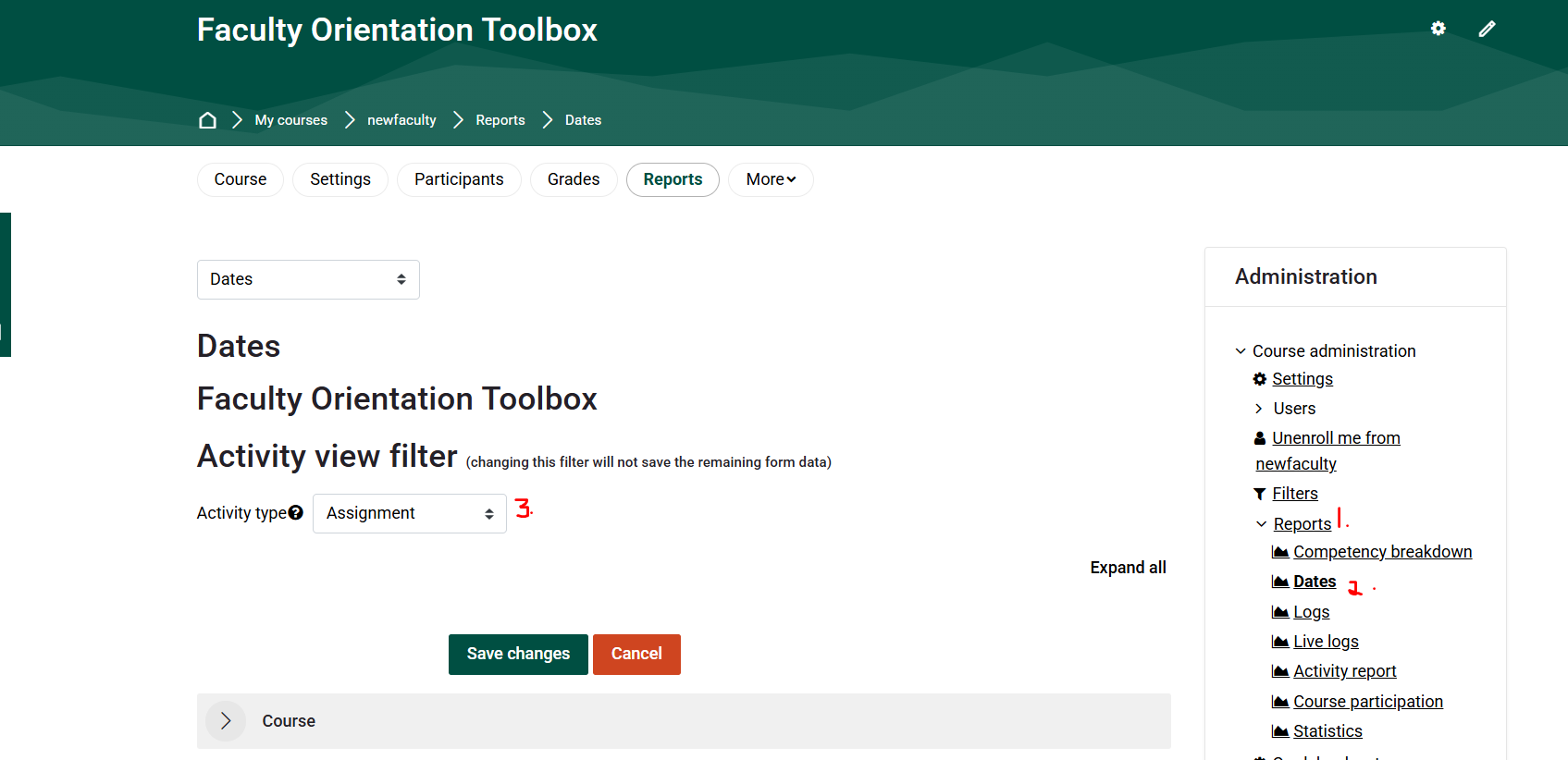
Task: Click the help icon beside Activity type
Action: coord(296,513)
